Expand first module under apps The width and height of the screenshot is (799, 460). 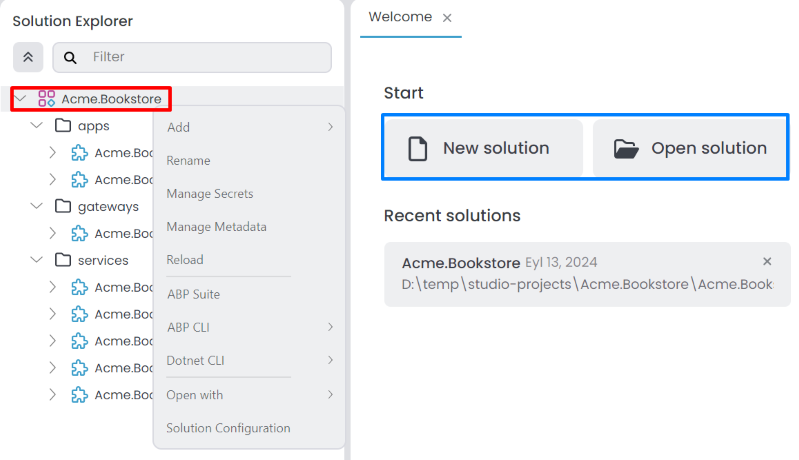click(52, 152)
